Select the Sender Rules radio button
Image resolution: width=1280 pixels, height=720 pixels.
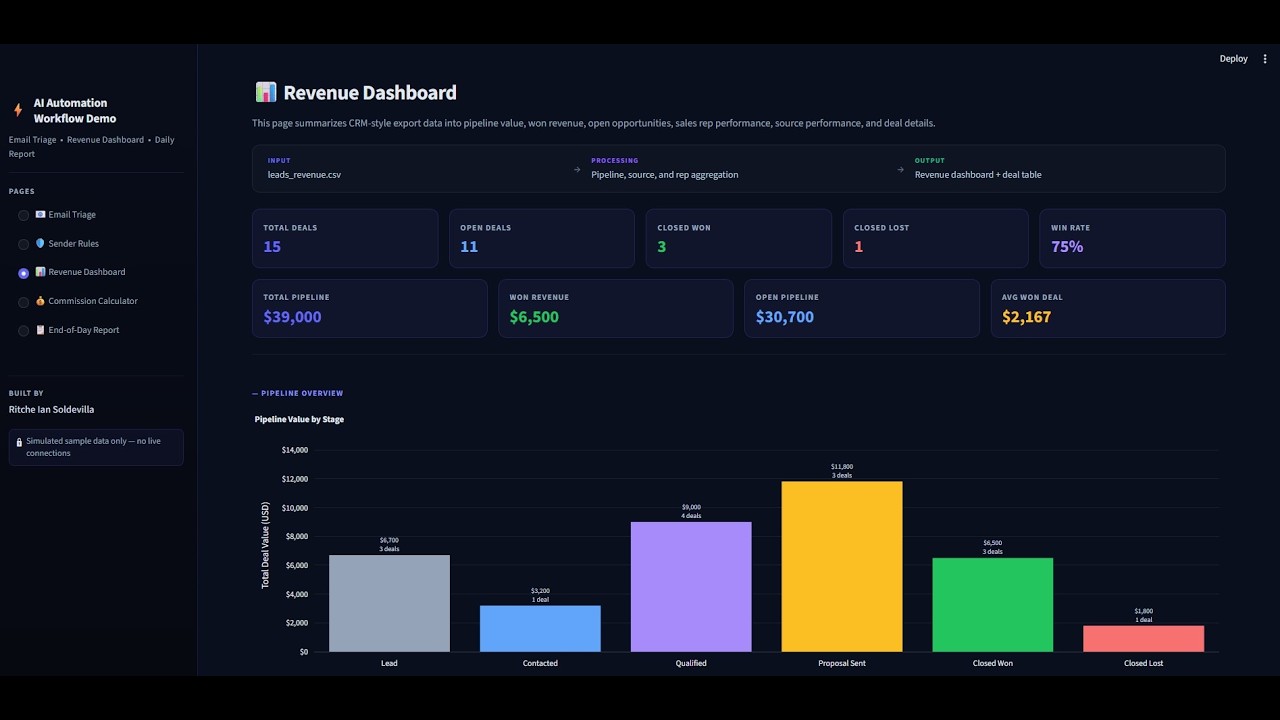click(x=24, y=244)
